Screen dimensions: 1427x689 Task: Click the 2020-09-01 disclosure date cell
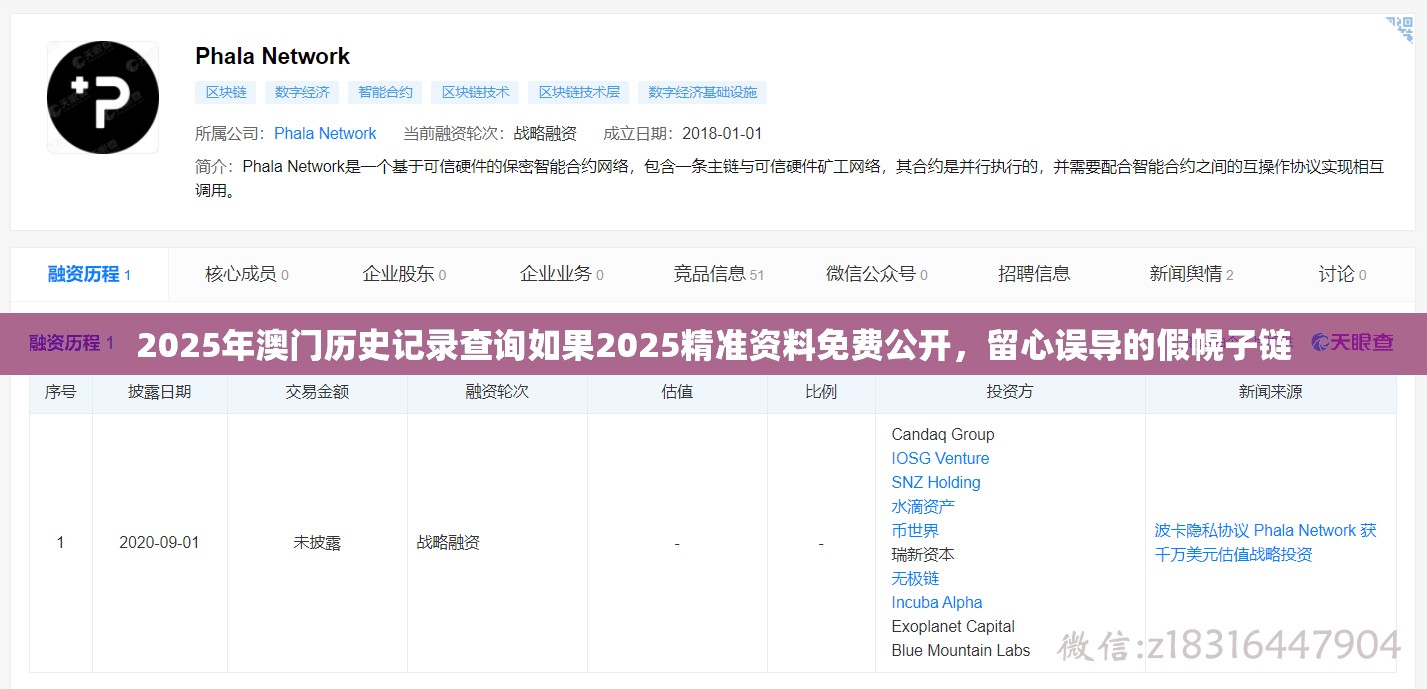click(x=159, y=542)
